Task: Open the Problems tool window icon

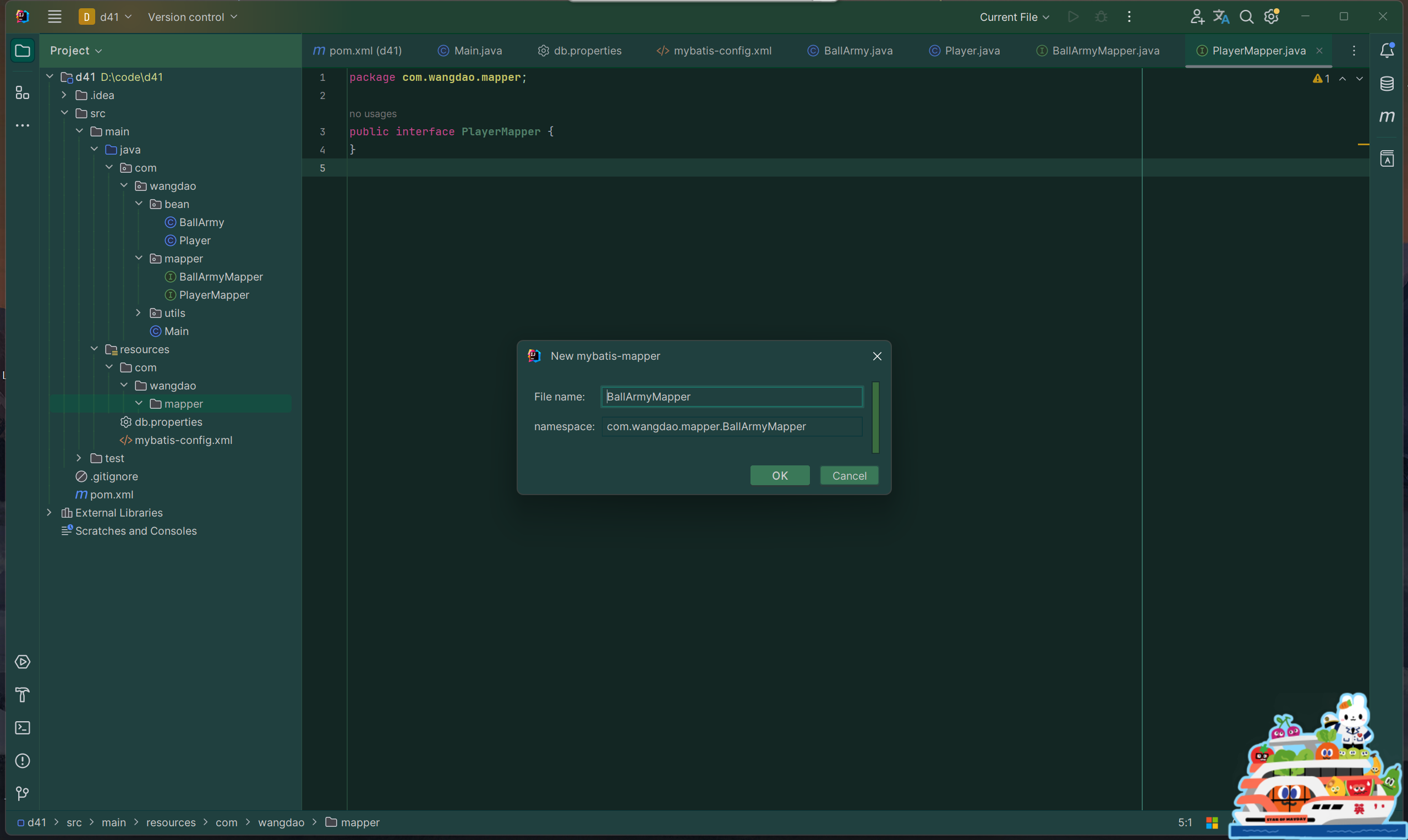Action: click(23, 760)
